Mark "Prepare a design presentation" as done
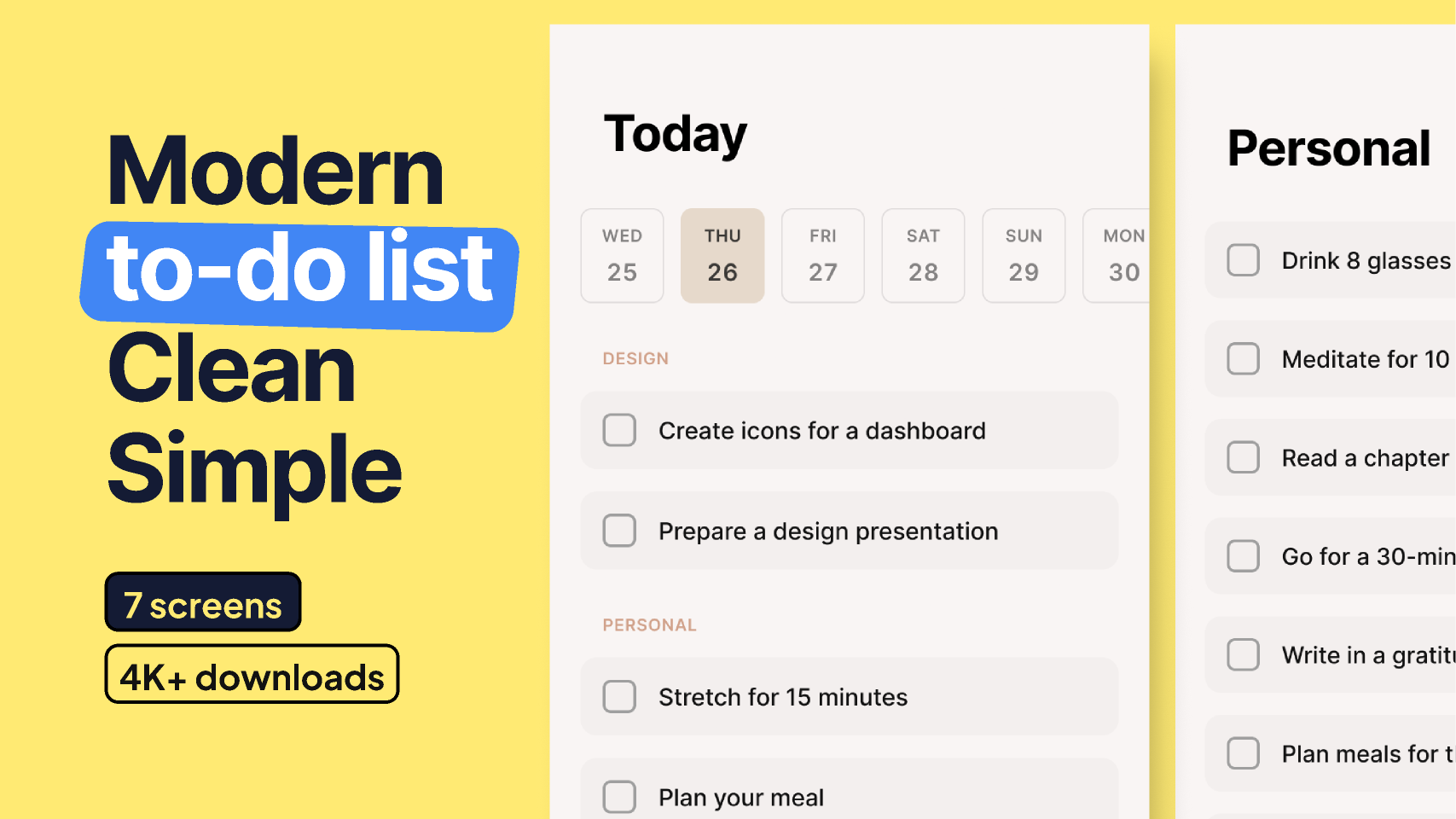The height and width of the screenshot is (819, 1456). tap(619, 531)
